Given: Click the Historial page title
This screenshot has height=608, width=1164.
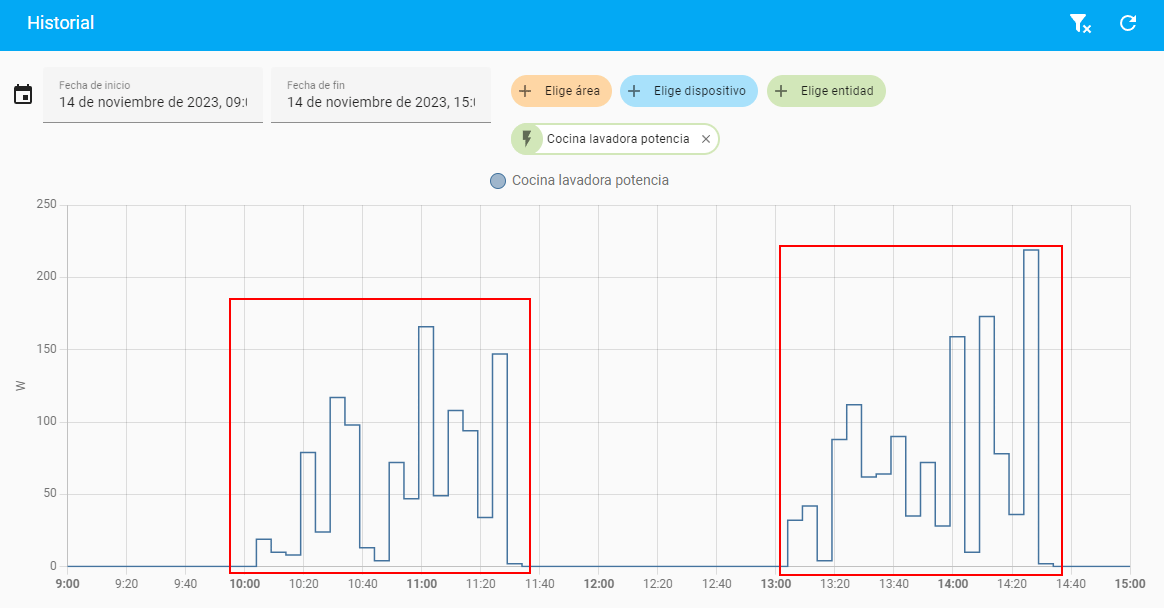Looking at the screenshot, I should click(x=60, y=23).
